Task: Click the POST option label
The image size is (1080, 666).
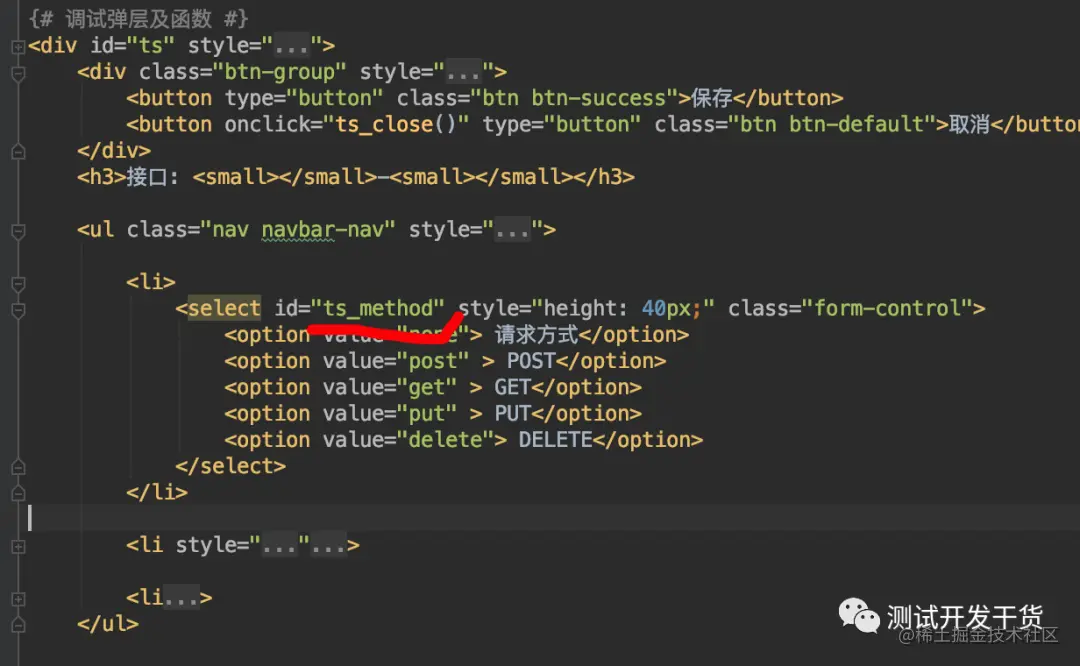Action: [531, 361]
